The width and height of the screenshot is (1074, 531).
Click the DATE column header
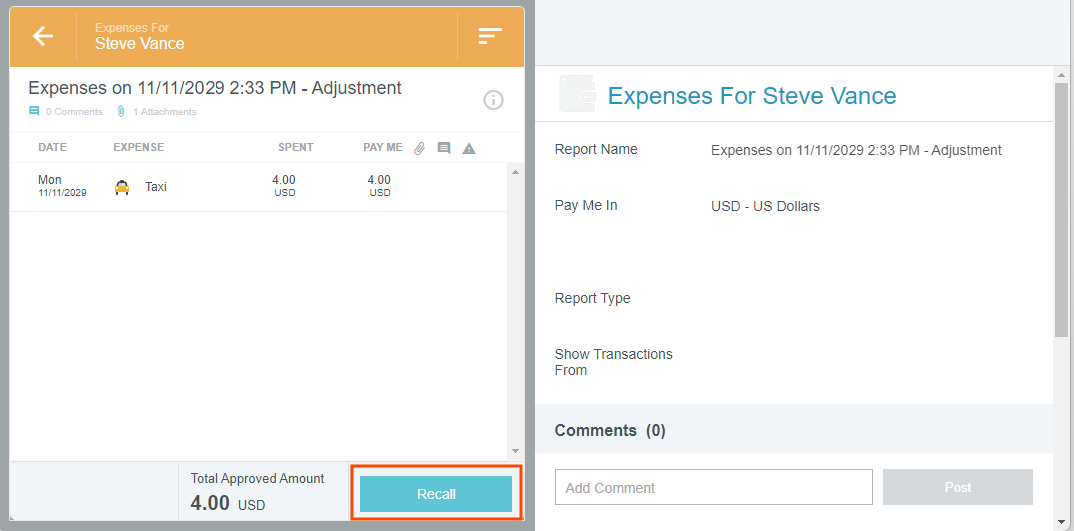click(52, 148)
